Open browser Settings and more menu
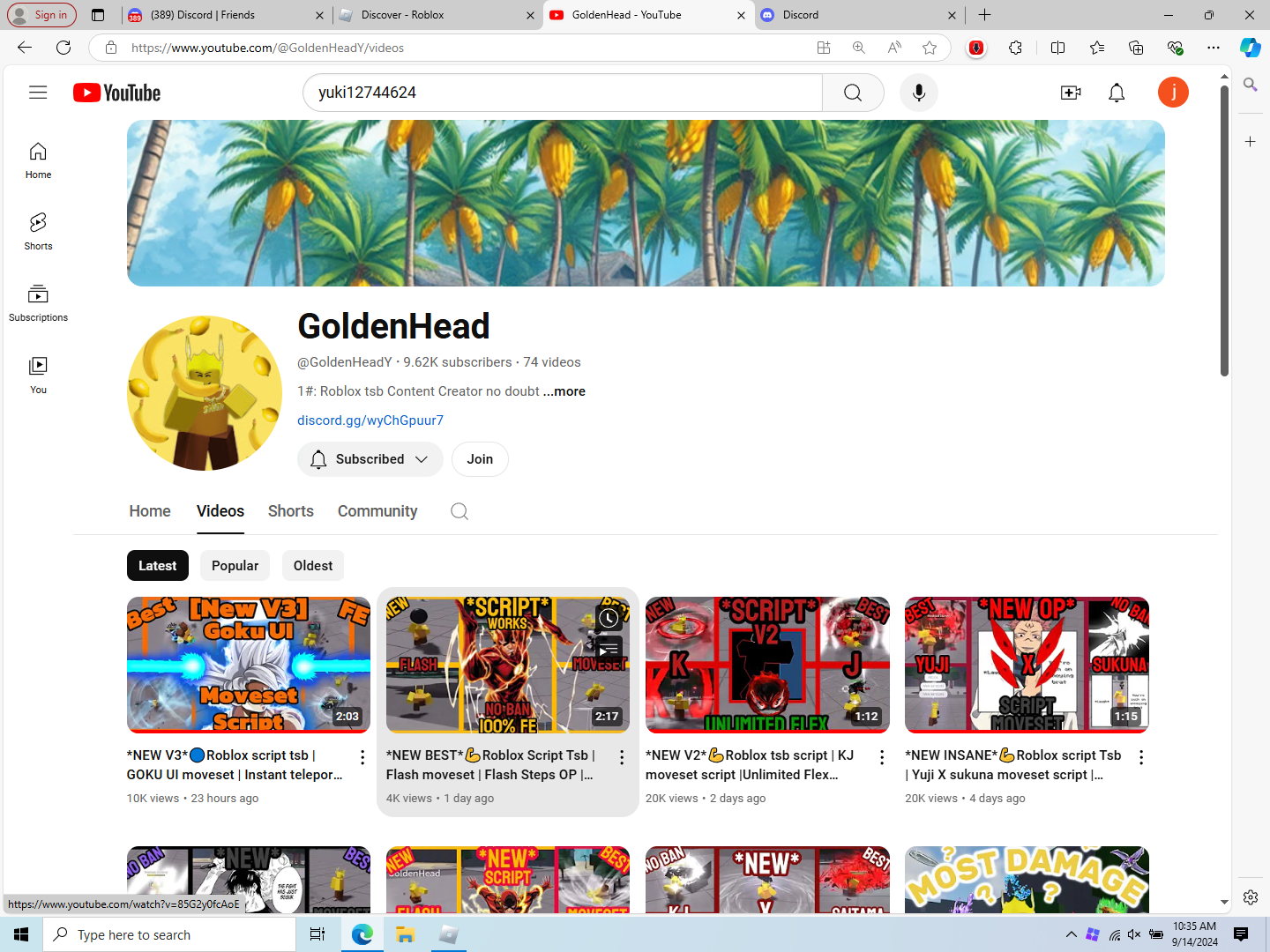This screenshot has width=1270, height=952. coord(1214,48)
